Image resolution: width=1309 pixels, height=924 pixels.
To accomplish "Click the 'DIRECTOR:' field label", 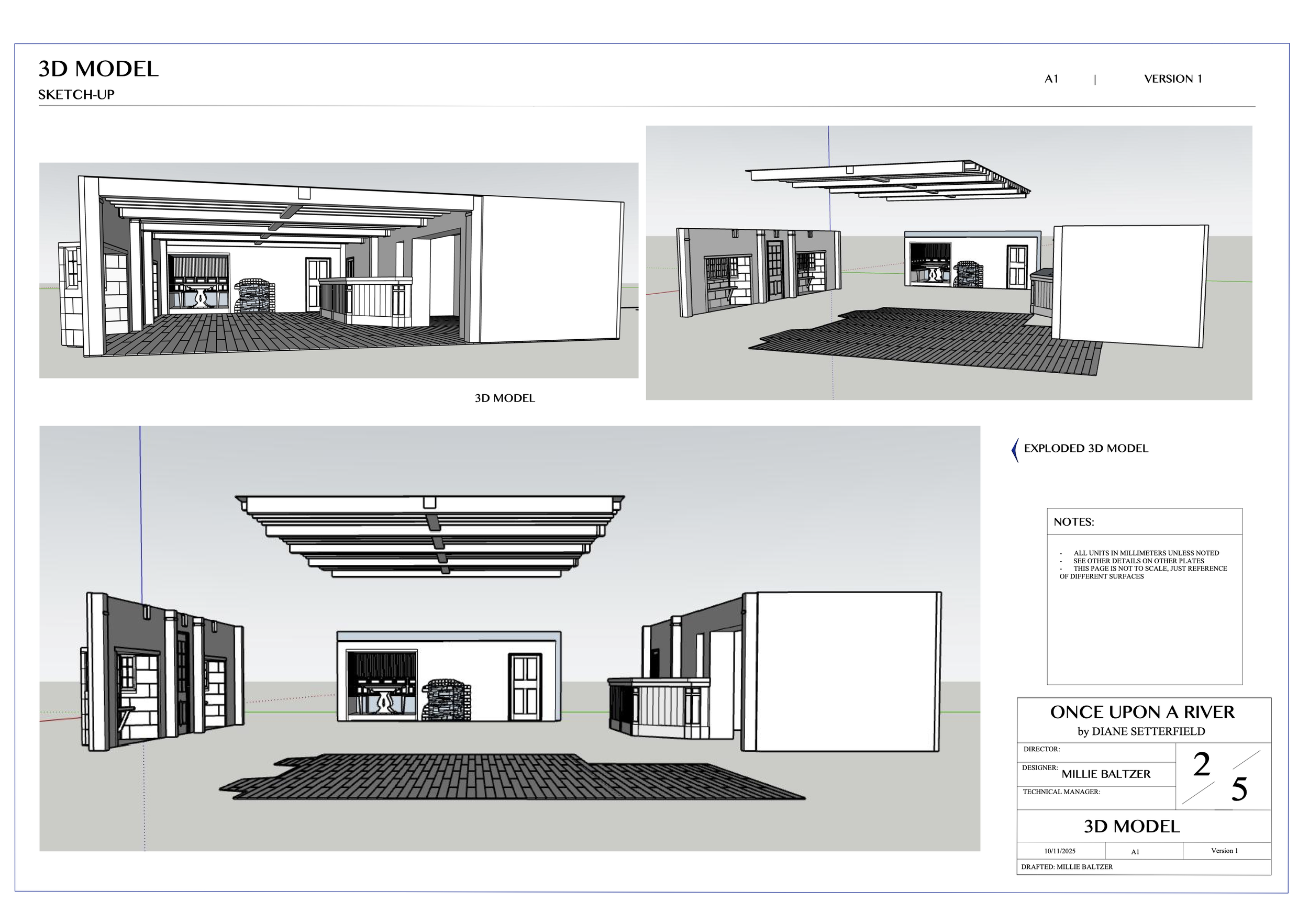I will point(1041,749).
